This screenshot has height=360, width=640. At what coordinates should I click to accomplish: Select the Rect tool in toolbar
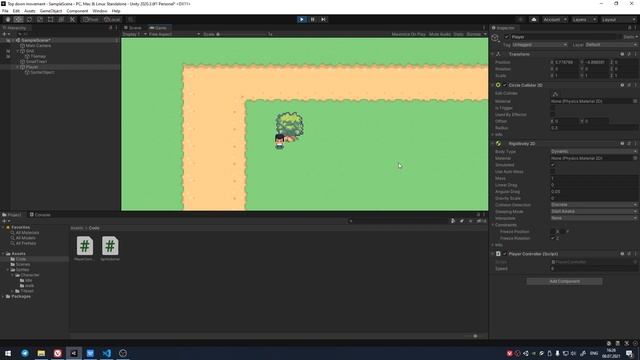click(x=50, y=20)
